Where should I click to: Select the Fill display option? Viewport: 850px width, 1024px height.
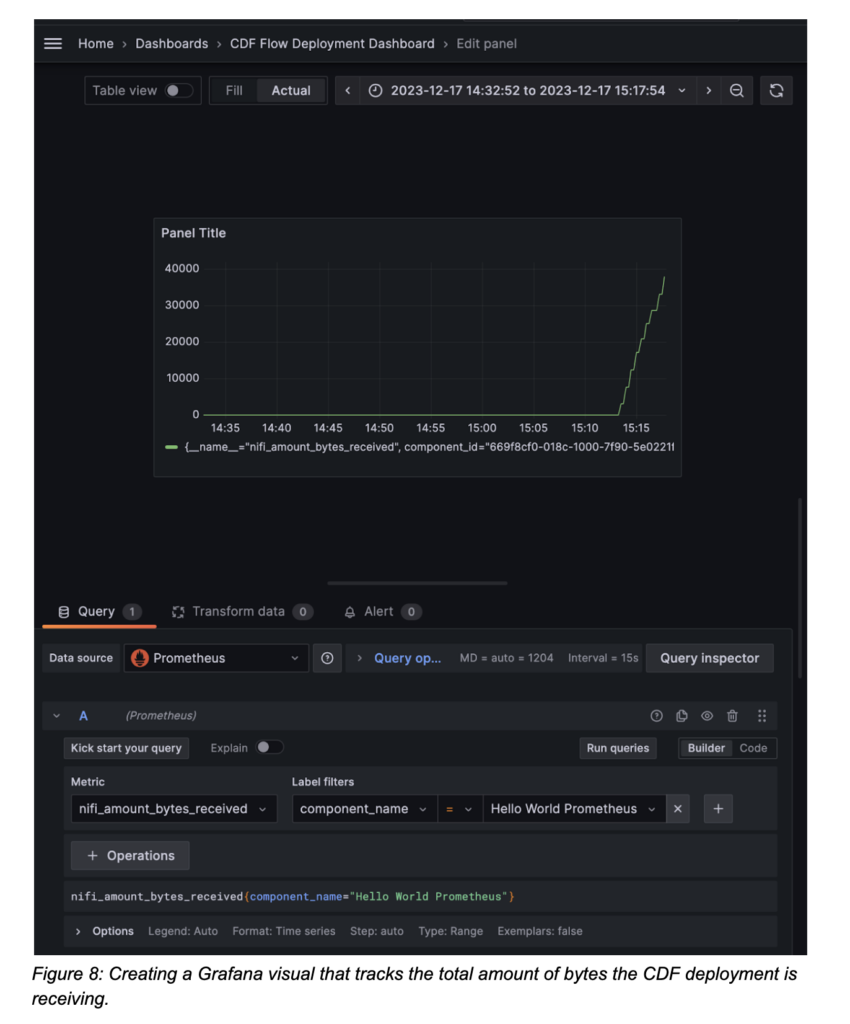coord(234,91)
